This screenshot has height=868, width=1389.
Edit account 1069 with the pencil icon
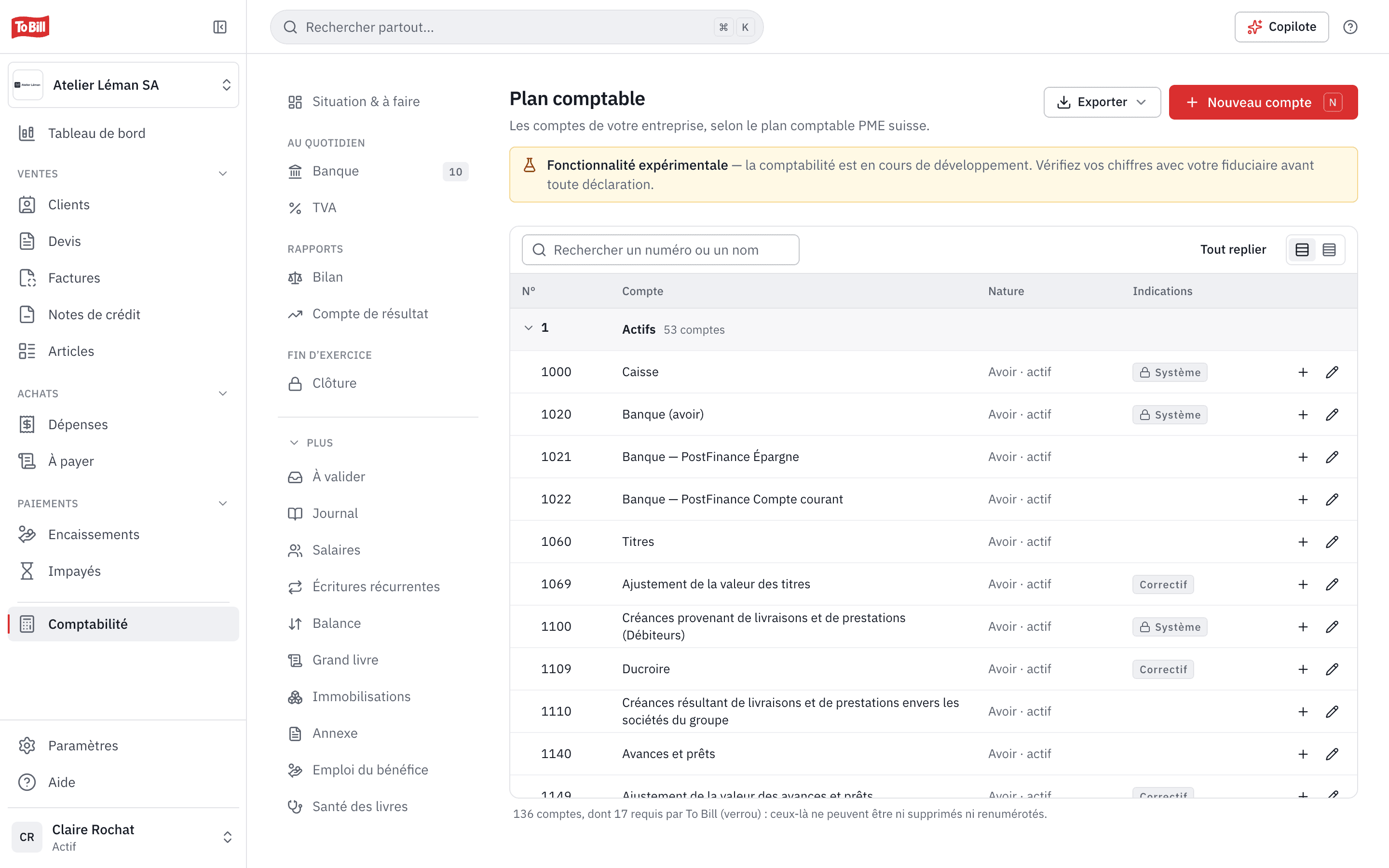(x=1332, y=584)
